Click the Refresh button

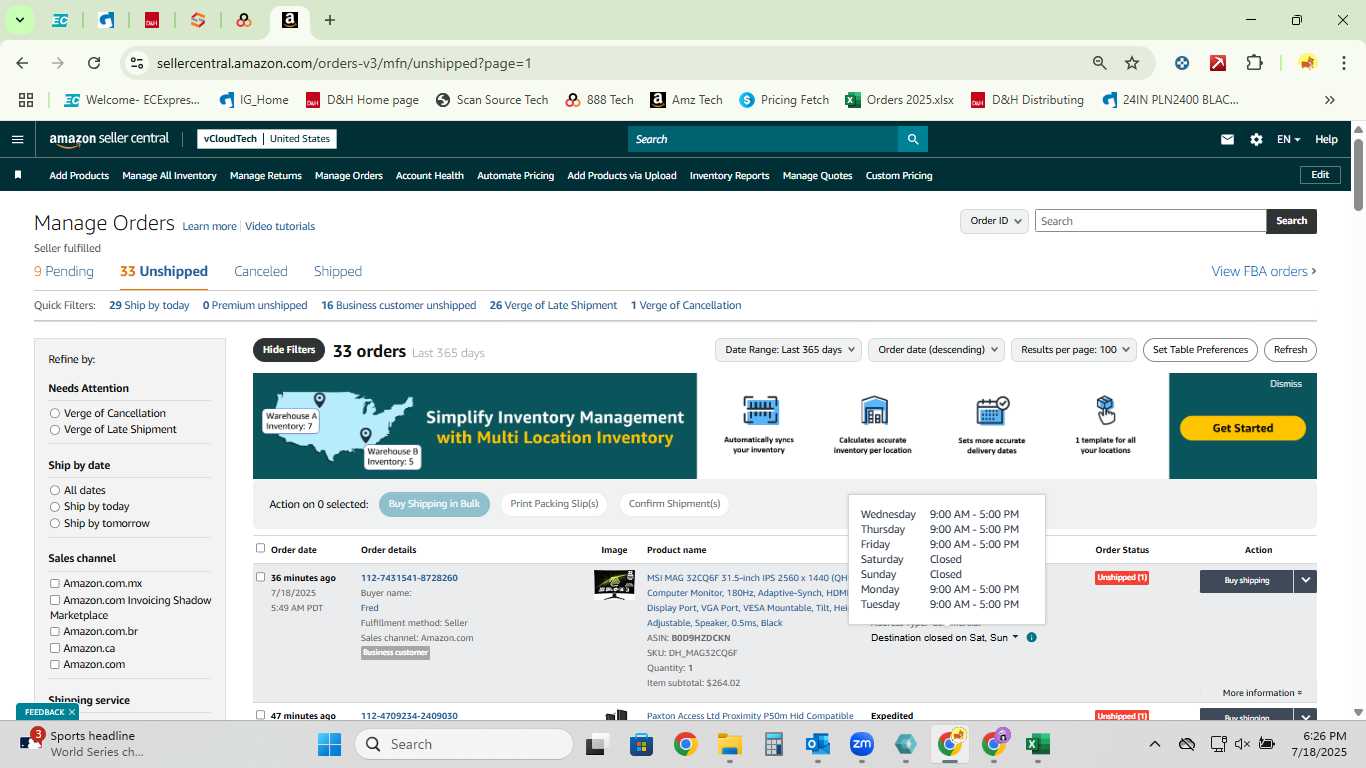tap(1290, 350)
